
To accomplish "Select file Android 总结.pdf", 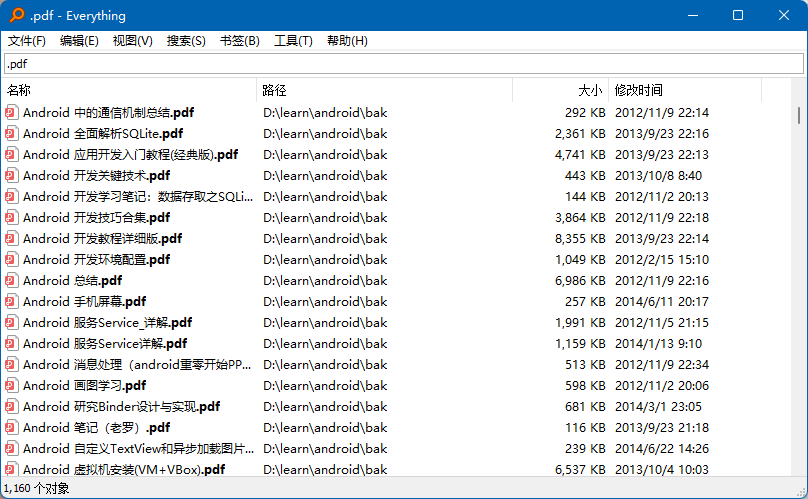I will point(72,280).
